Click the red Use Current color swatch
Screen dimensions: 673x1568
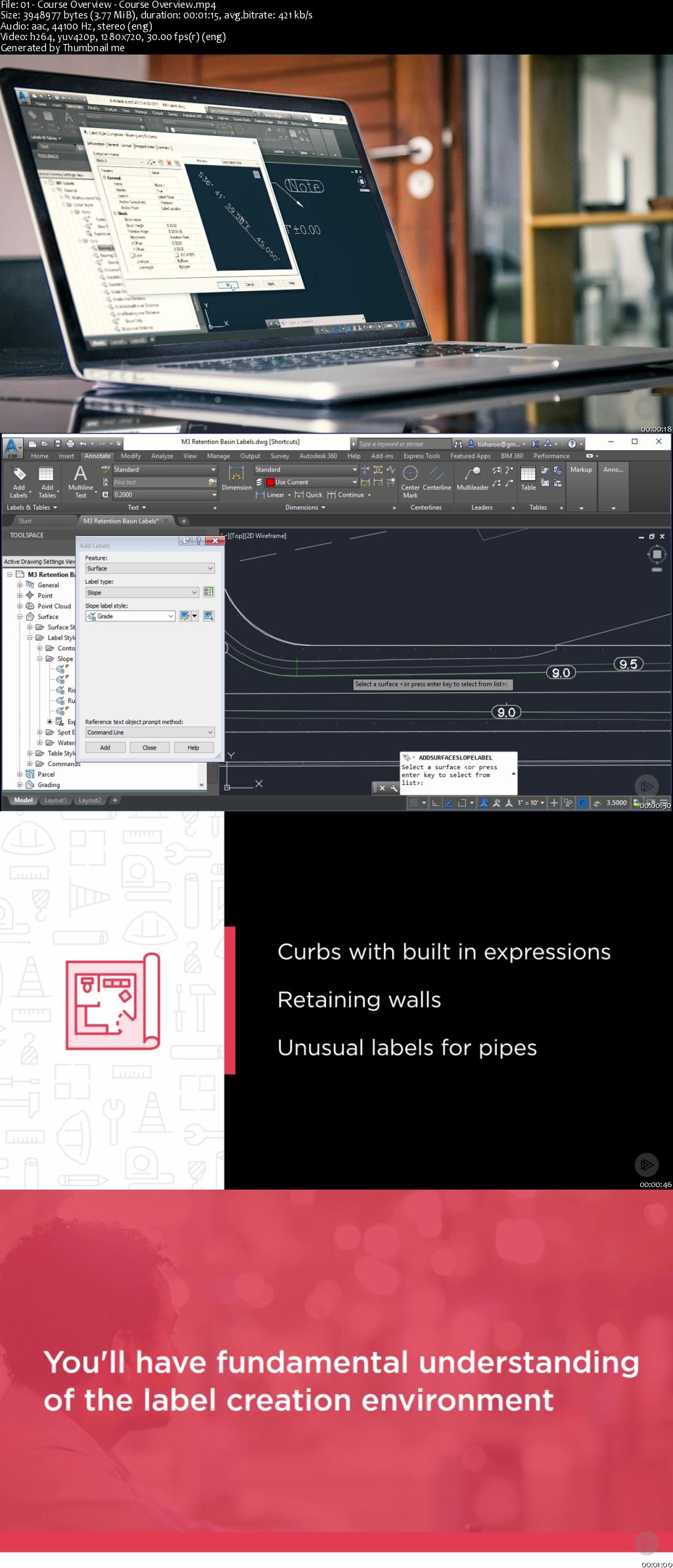[x=270, y=482]
